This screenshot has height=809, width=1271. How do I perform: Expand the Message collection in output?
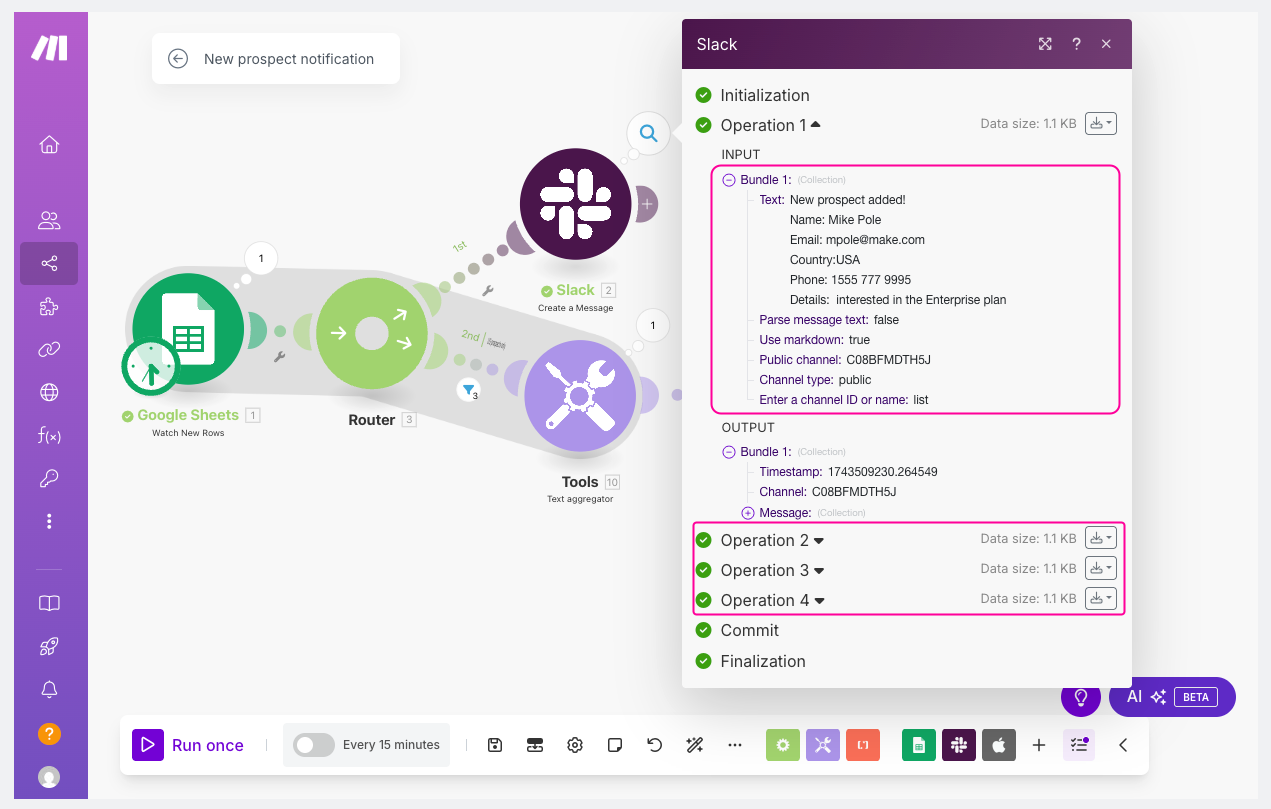point(748,513)
